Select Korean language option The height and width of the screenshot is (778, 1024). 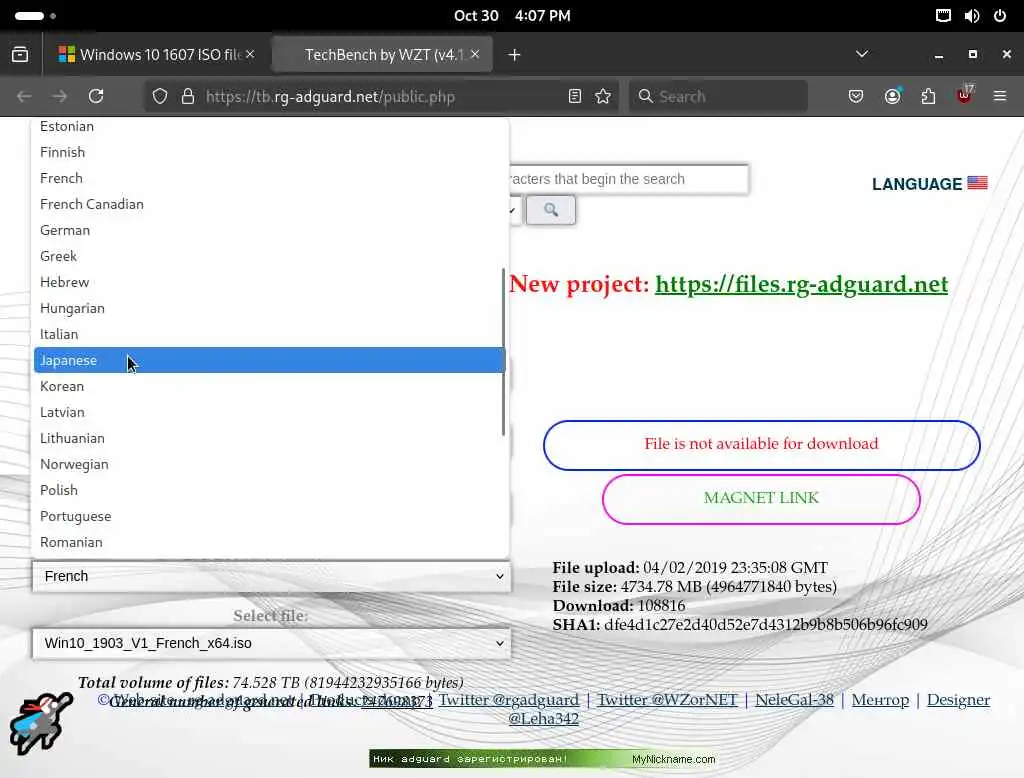(270, 386)
